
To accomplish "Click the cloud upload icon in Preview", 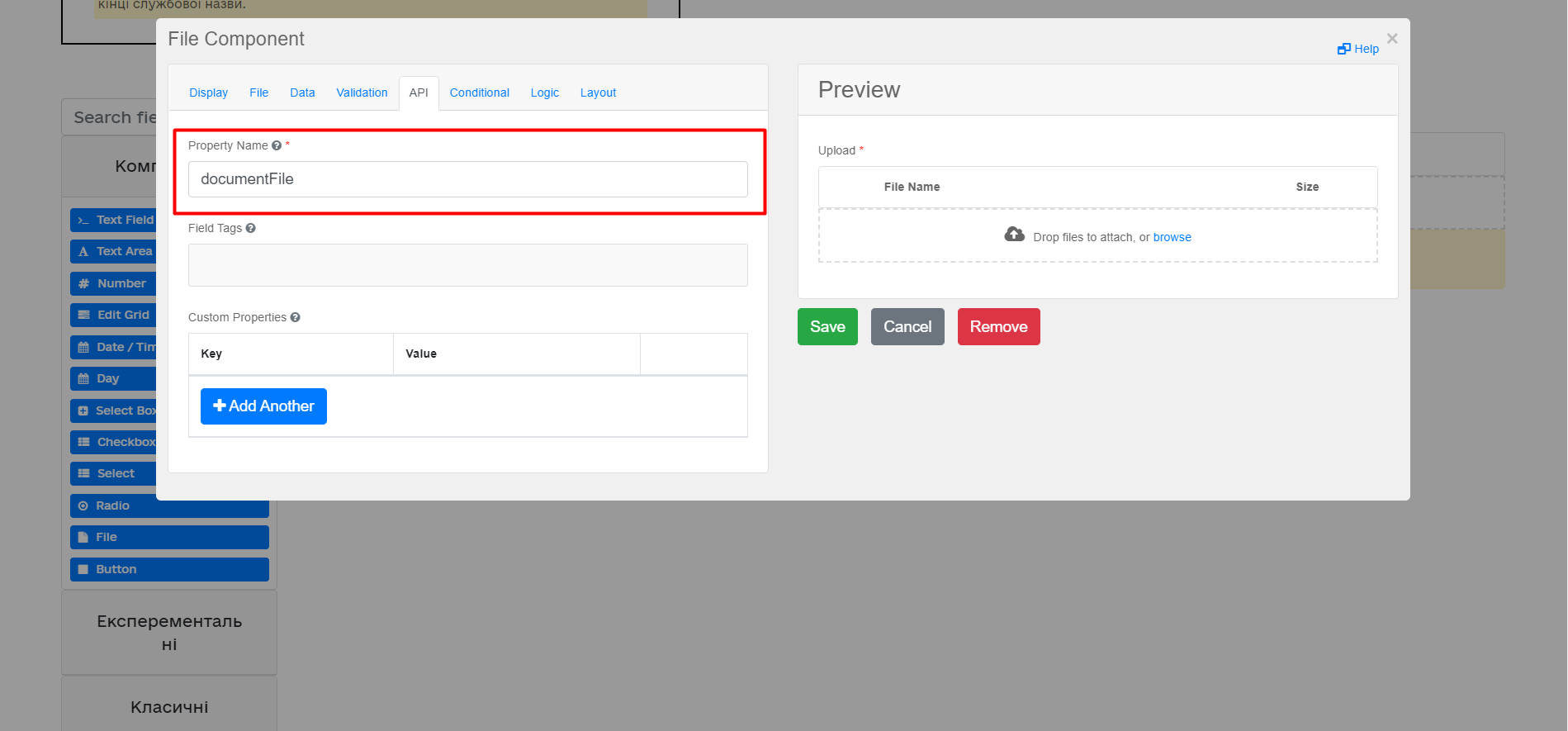I will coord(1014,235).
